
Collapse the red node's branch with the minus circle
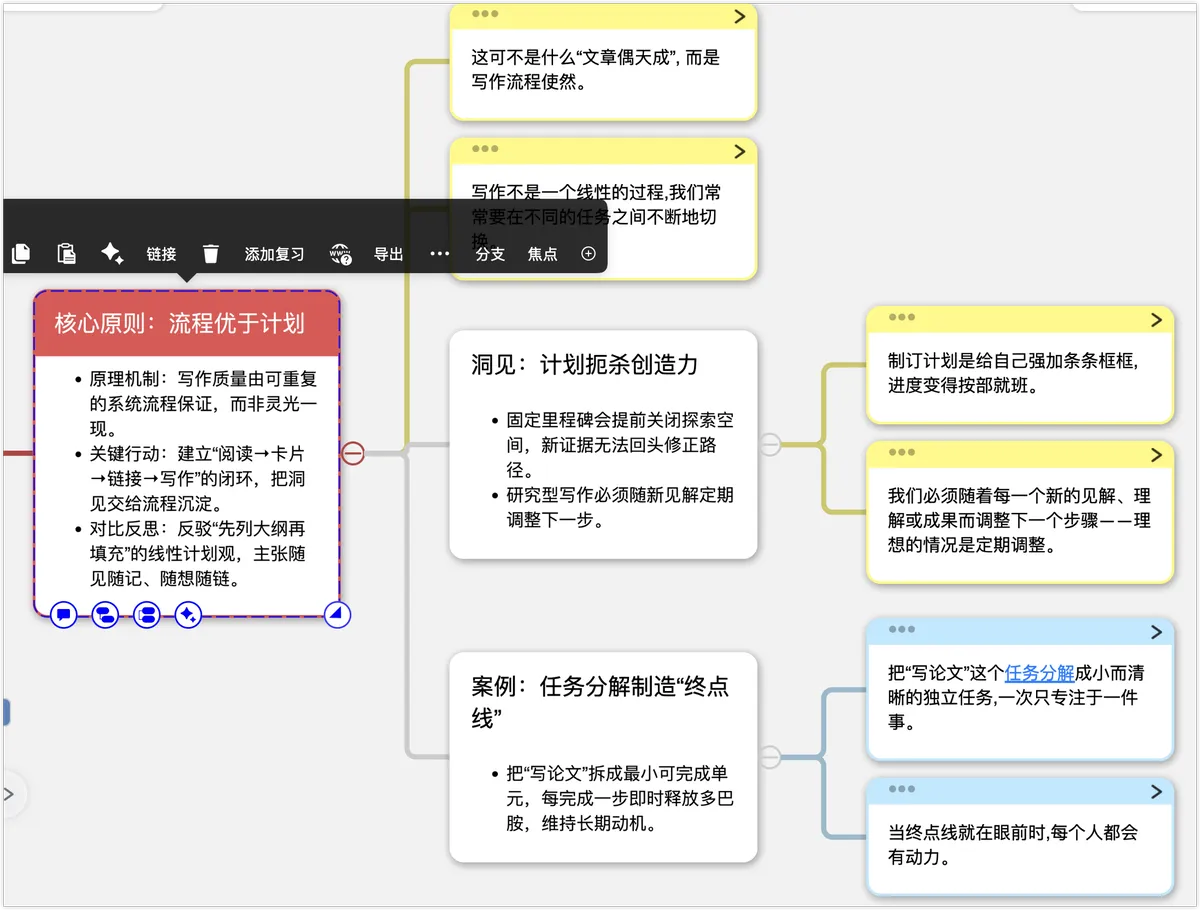click(353, 453)
